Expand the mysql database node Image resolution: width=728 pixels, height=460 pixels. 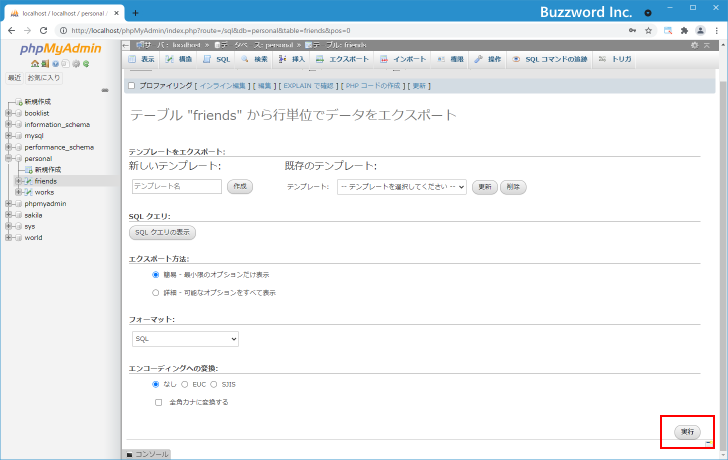point(8,136)
